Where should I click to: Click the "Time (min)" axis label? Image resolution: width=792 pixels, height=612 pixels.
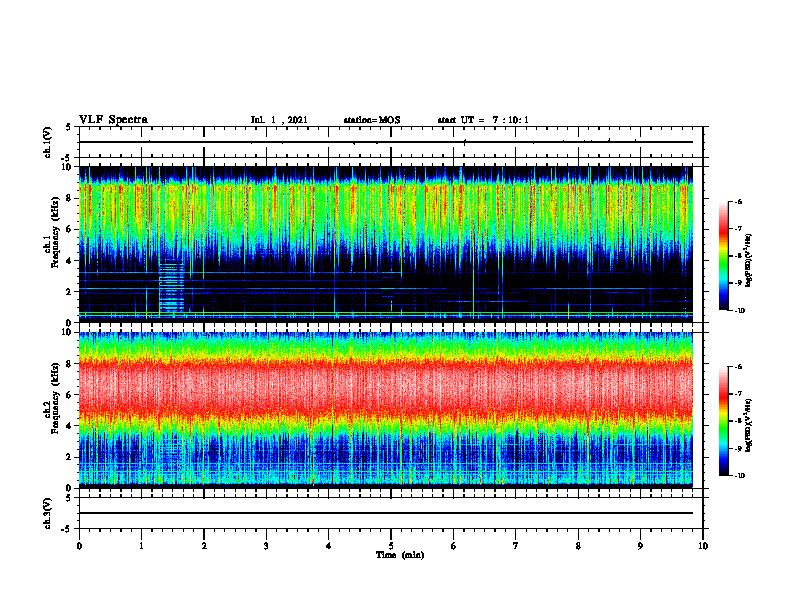pos(400,555)
